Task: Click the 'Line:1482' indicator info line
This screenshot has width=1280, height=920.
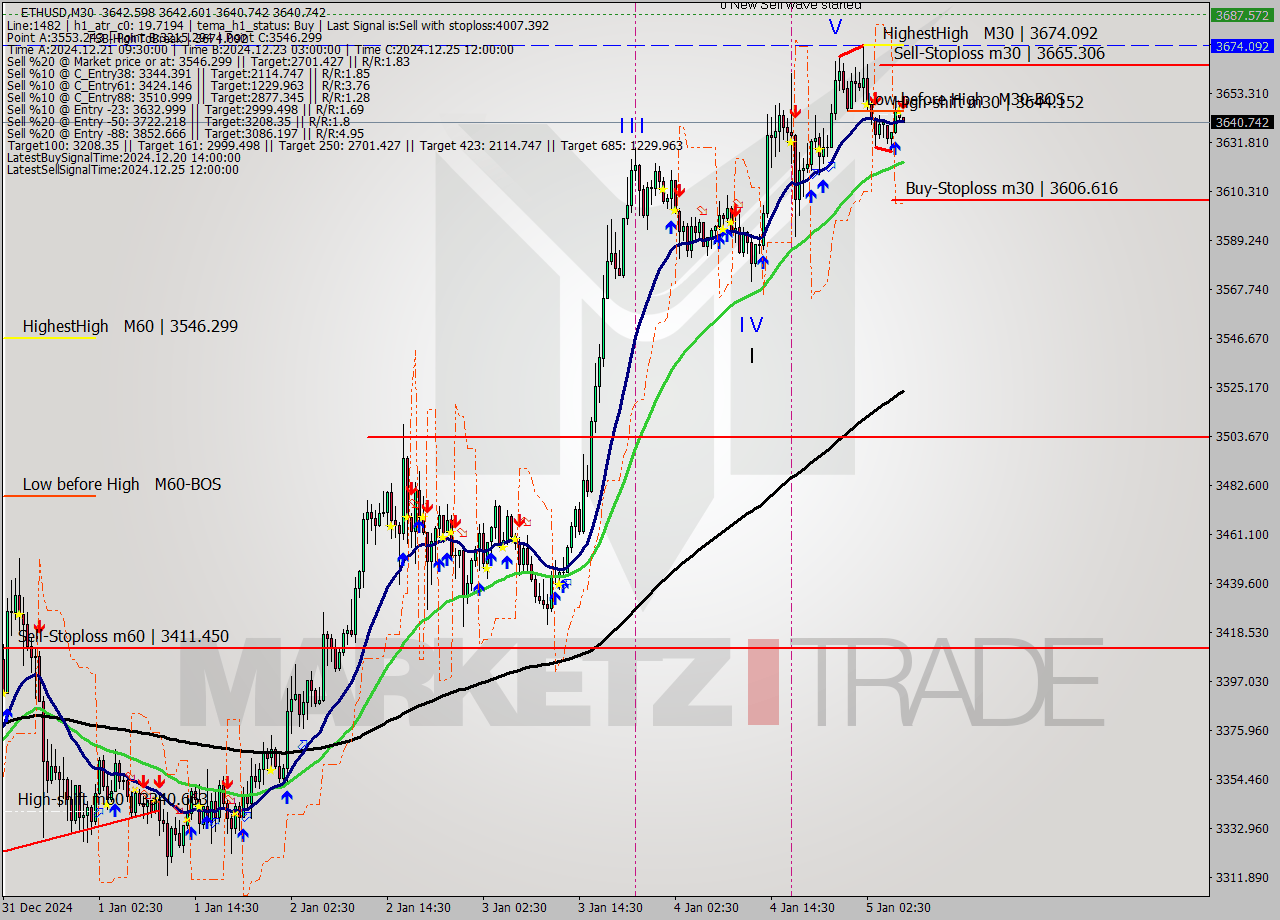Action: point(277,25)
